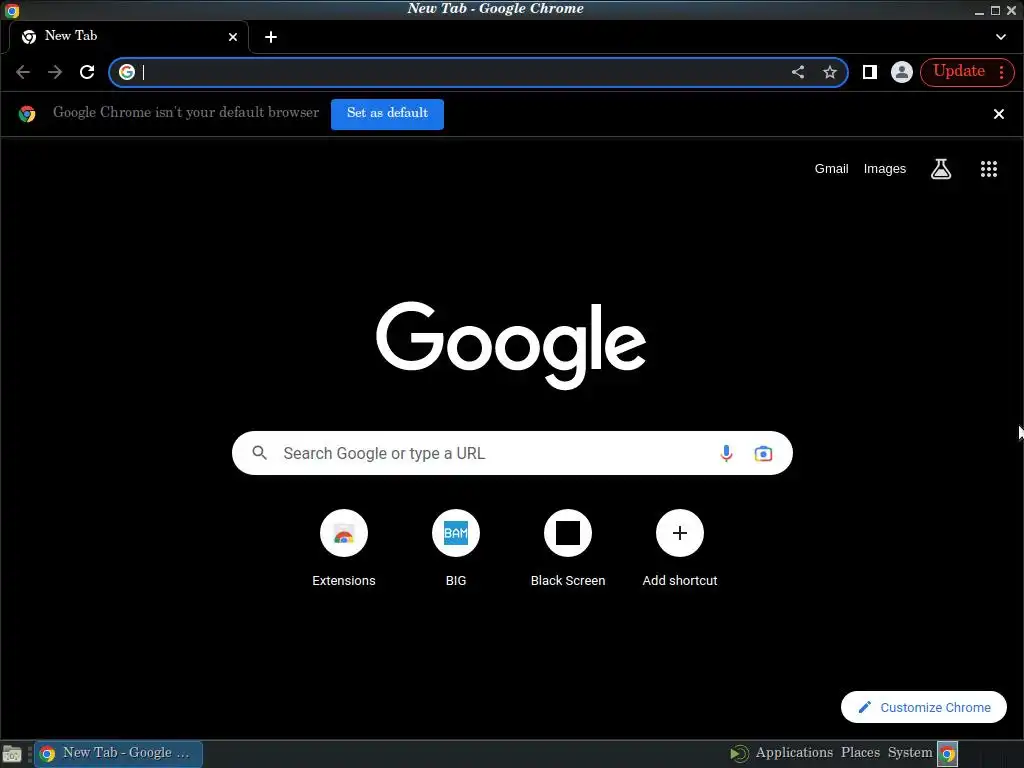Click the Chrome window menu icon in title bar
This screenshot has height=768, width=1024.
(x=12, y=10)
